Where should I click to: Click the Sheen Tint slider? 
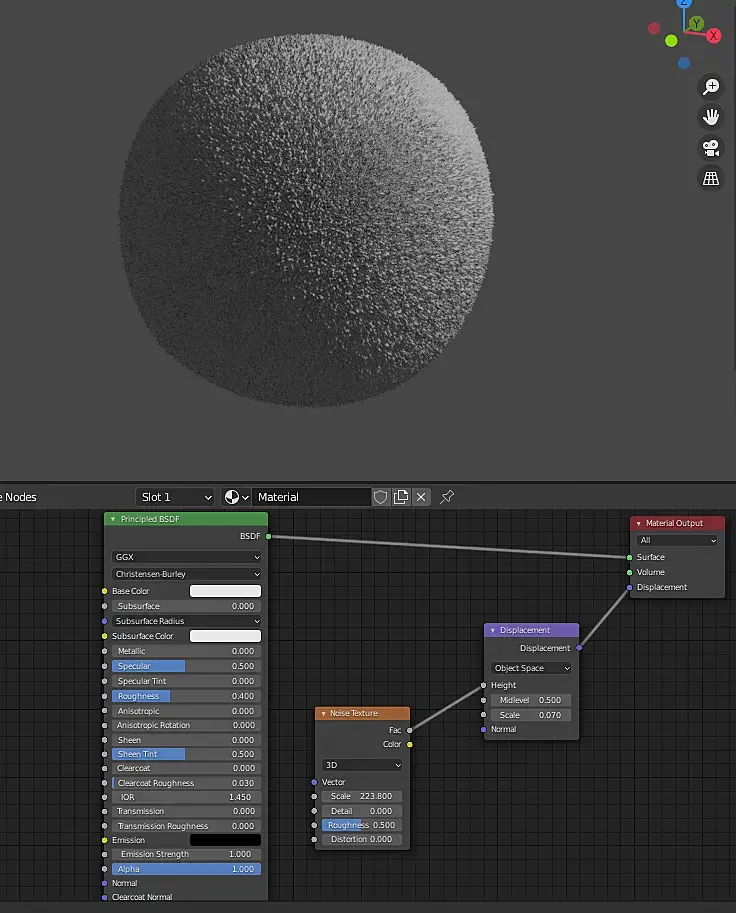186,754
